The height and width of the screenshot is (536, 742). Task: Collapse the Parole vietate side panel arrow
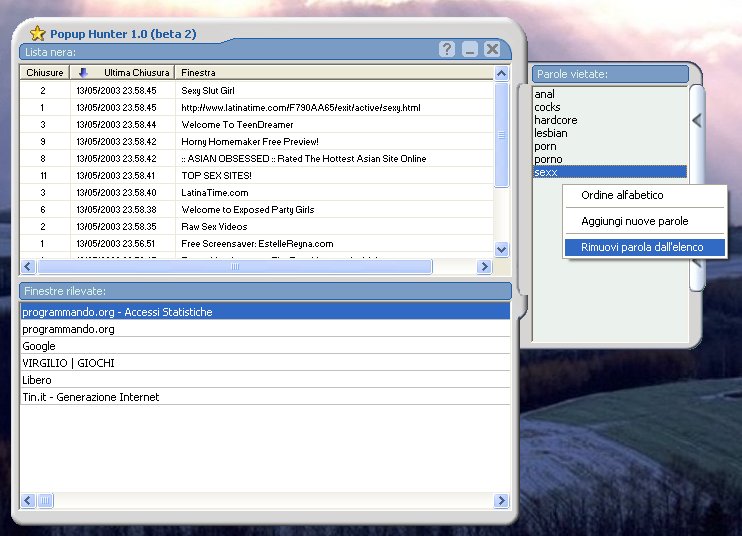coord(697,120)
